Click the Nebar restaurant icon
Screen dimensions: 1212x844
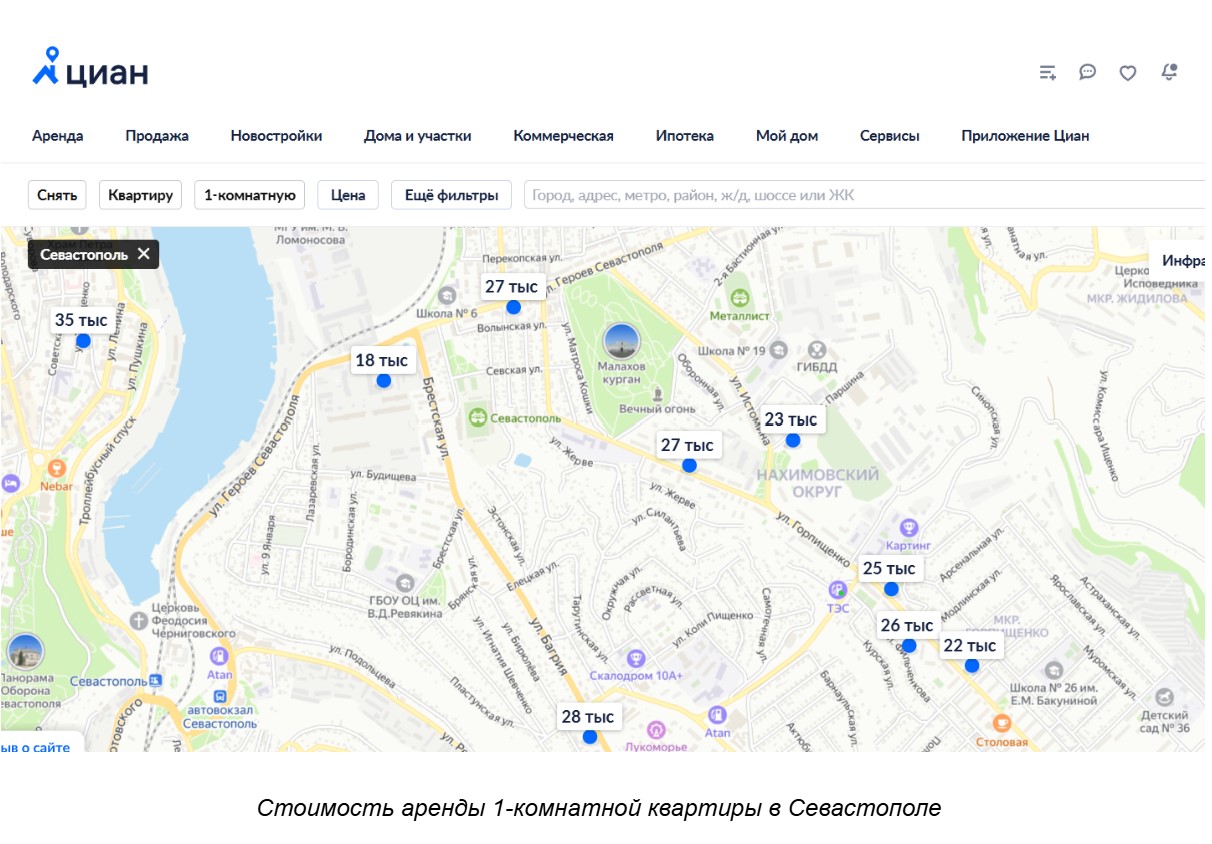[57, 466]
